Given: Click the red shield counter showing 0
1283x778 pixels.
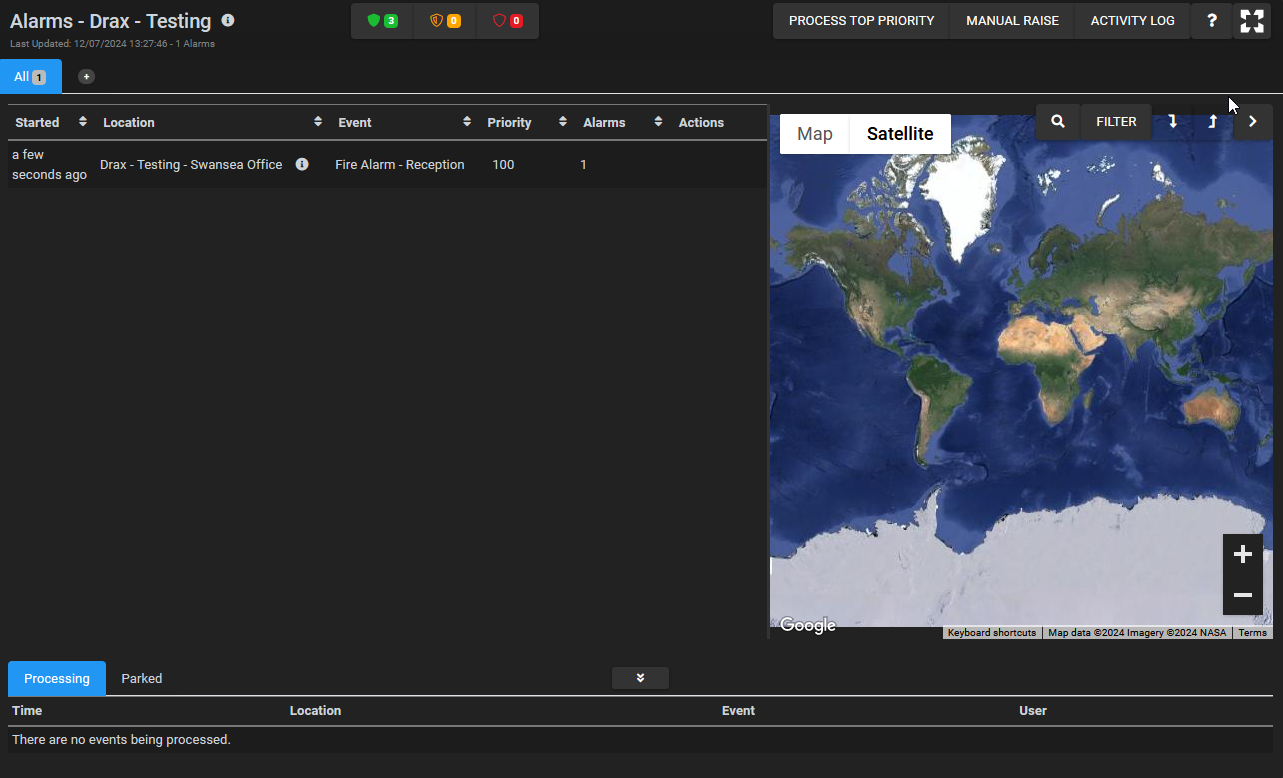Looking at the screenshot, I should click(507, 21).
